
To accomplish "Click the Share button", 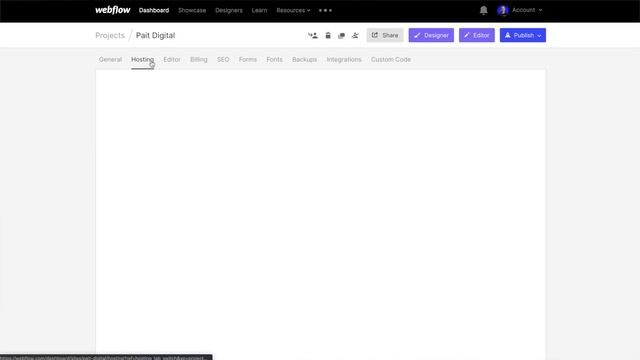I will click(x=385, y=35).
